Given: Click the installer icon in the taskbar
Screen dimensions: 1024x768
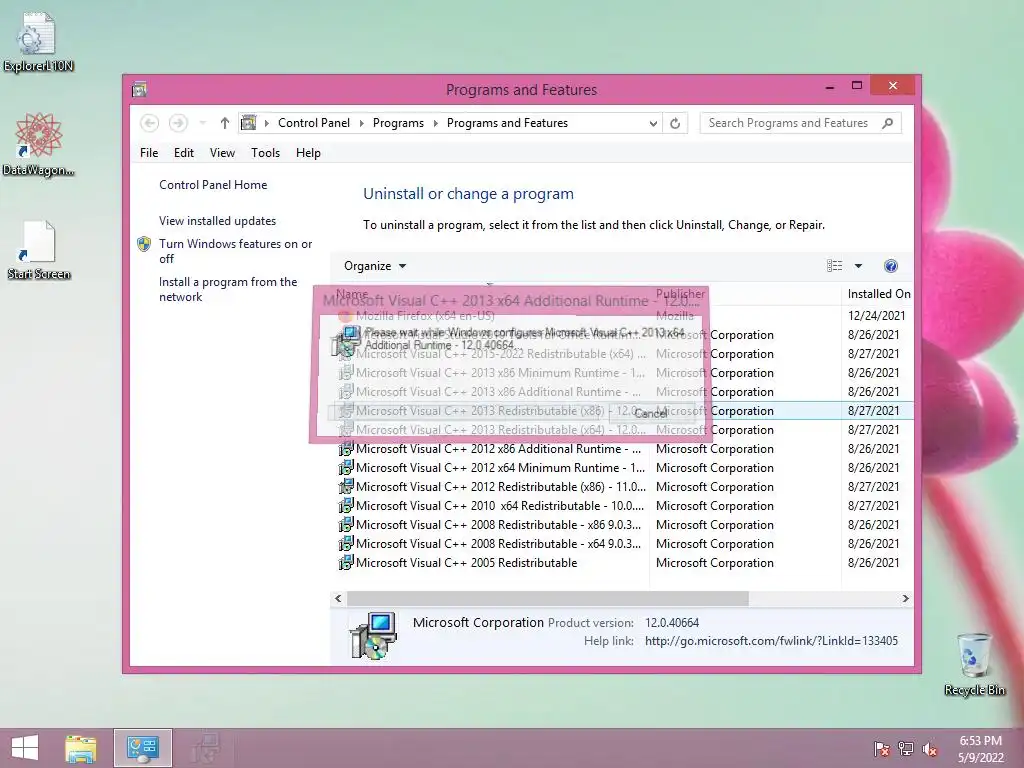Looking at the screenshot, I should [206, 748].
